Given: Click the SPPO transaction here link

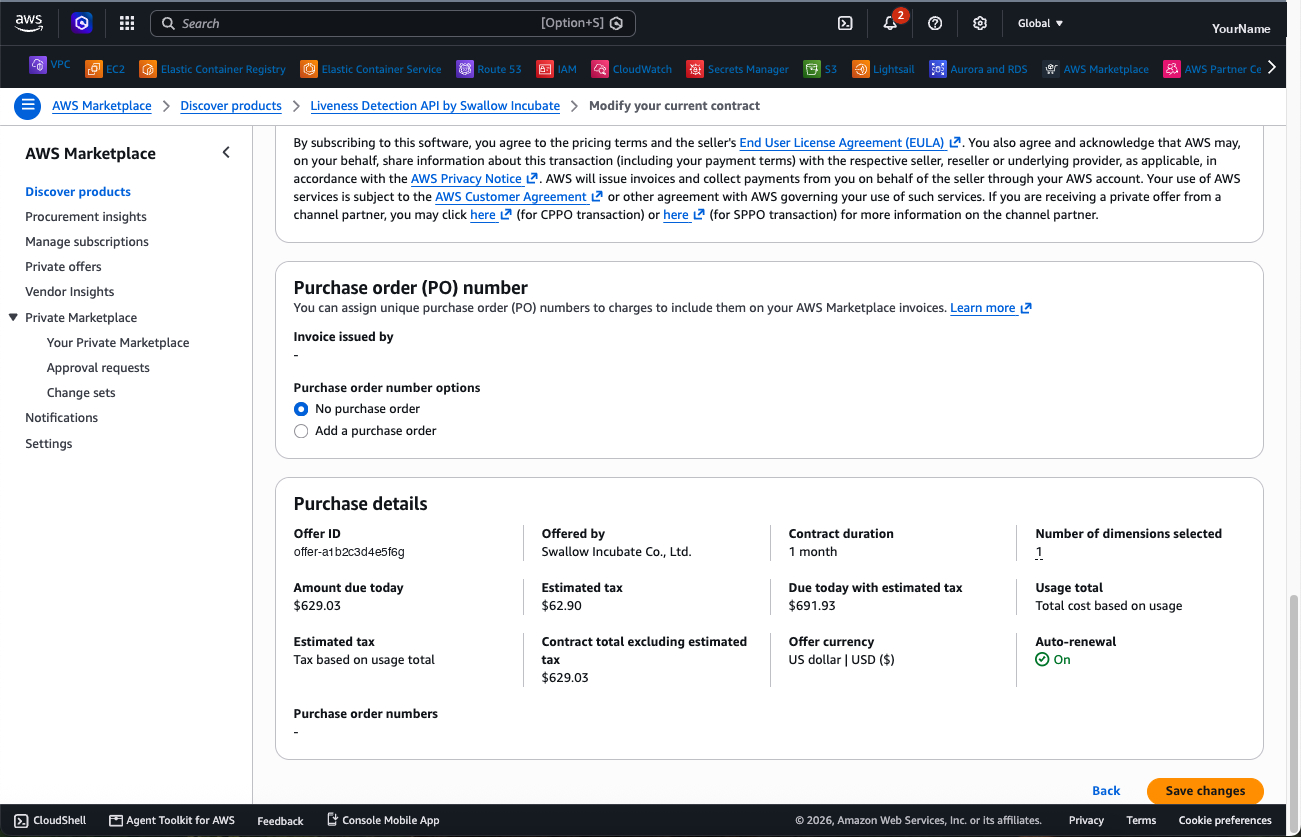Looking at the screenshot, I should tap(684, 215).
